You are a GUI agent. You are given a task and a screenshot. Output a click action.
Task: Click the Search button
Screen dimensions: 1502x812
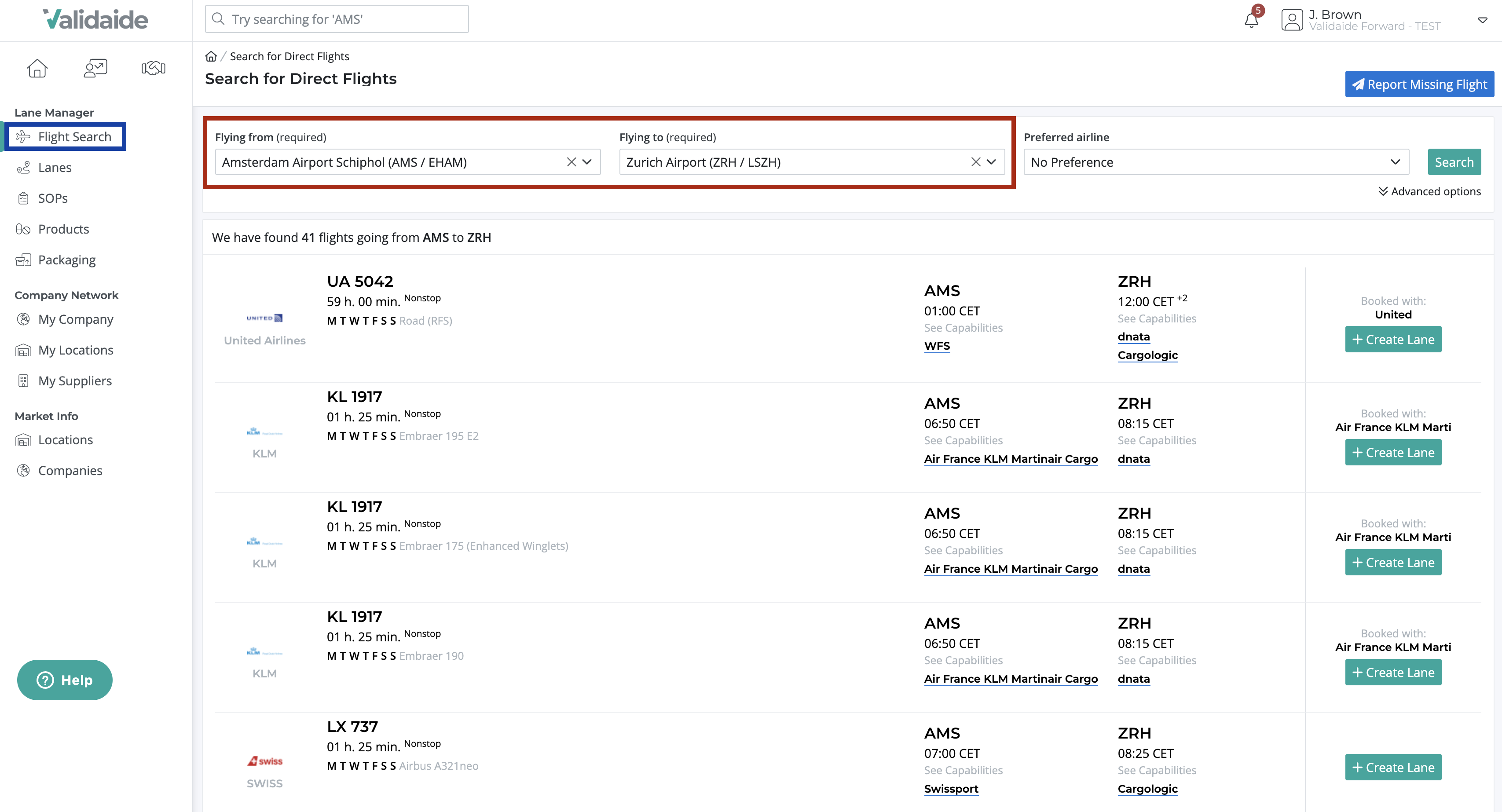pyautogui.click(x=1454, y=162)
